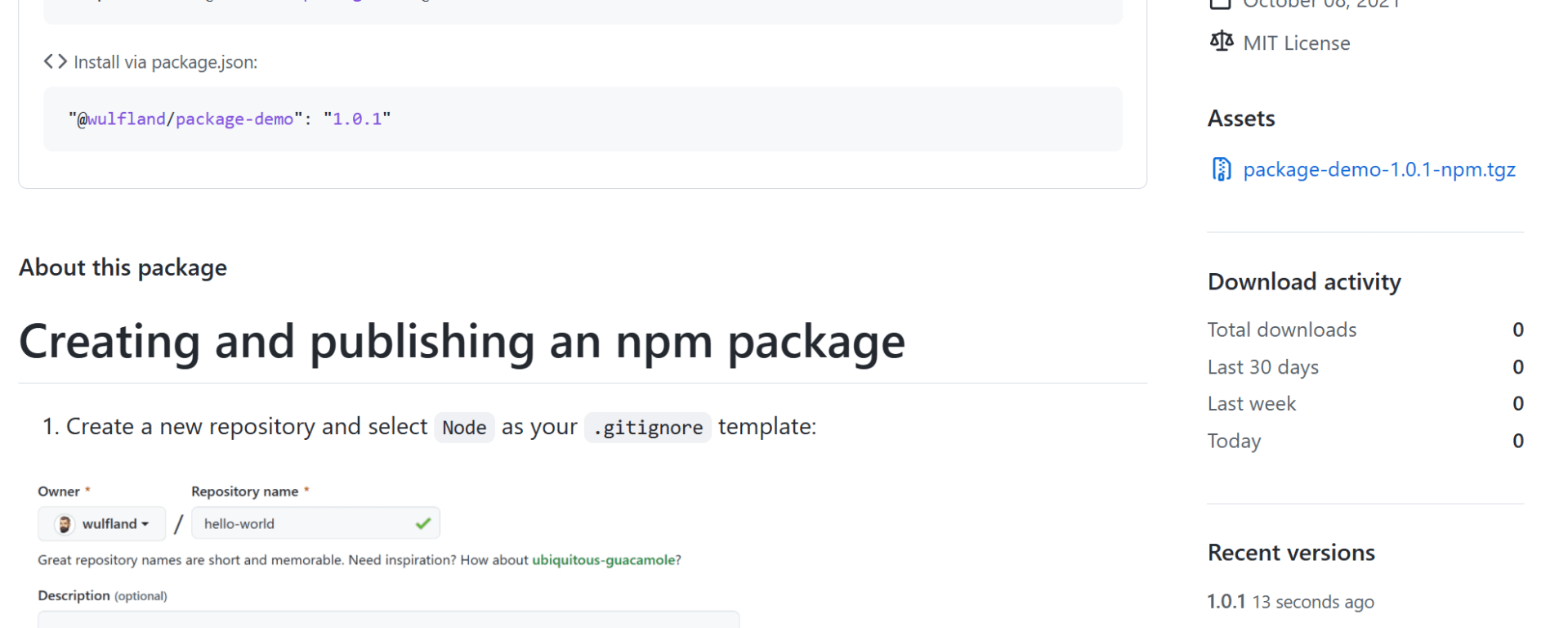Open the wulfland Owner dropdown

point(102,524)
